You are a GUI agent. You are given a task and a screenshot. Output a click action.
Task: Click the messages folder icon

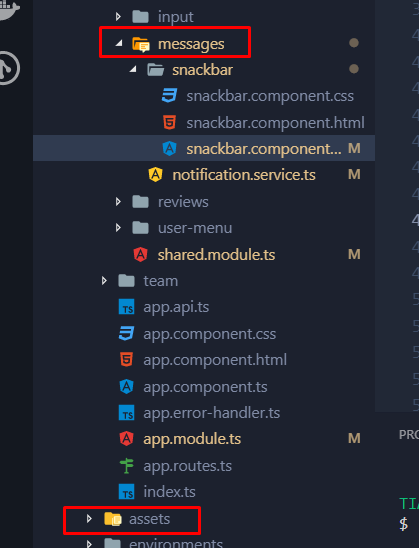pos(141,44)
